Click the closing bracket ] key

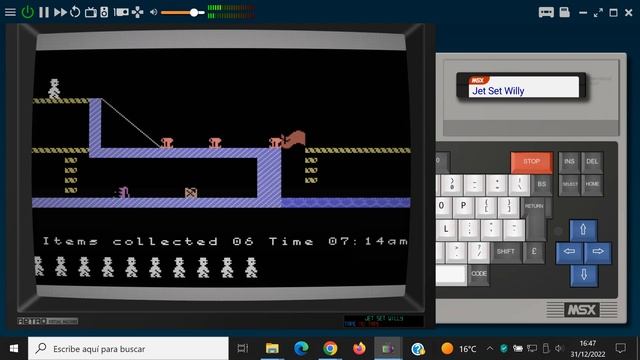pyautogui.click(x=509, y=206)
